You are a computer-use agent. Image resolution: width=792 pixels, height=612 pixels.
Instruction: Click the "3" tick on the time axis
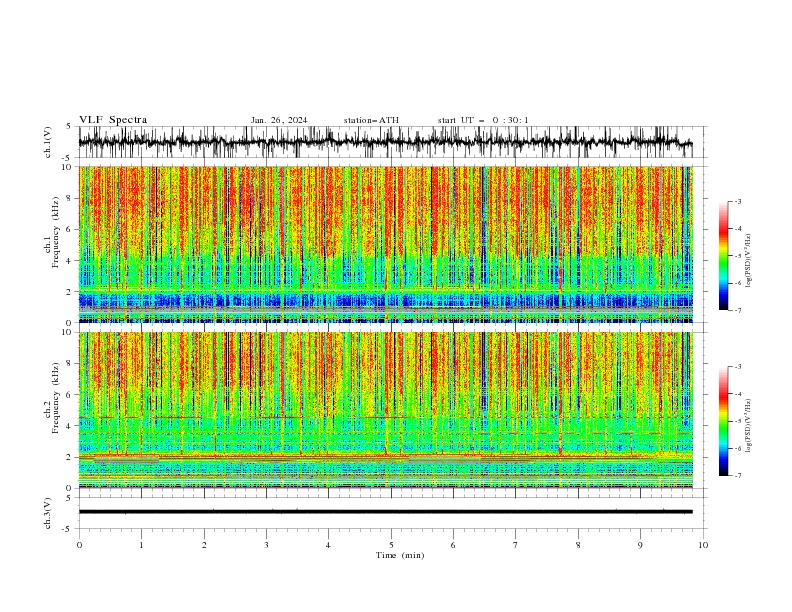click(x=266, y=545)
